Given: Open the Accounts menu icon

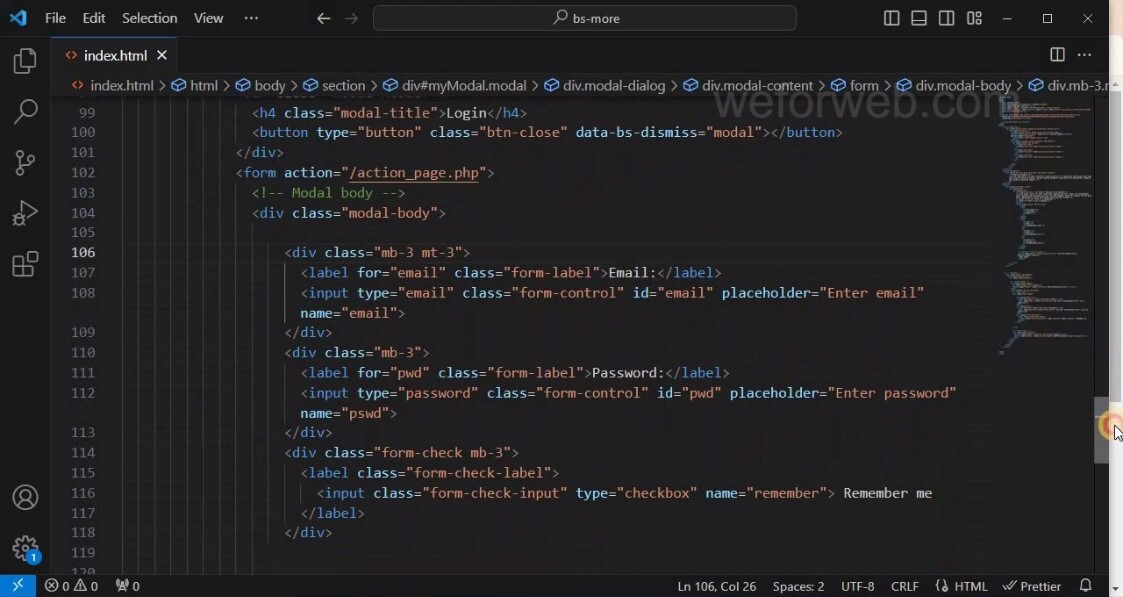Looking at the screenshot, I should pyautogui.click(x=25, y=498).
